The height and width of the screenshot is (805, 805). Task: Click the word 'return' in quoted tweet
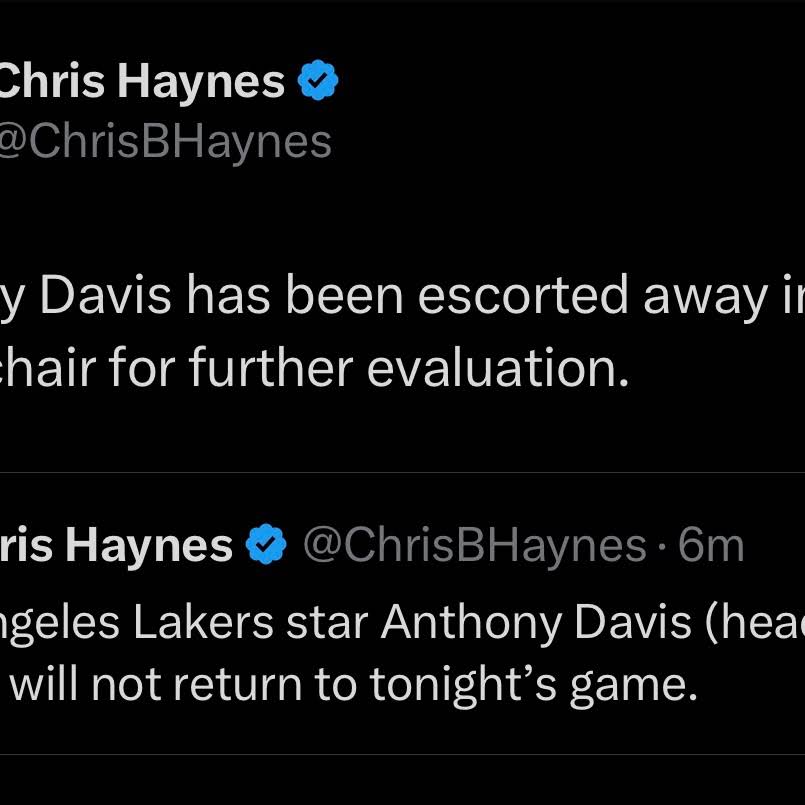[237, 685]
